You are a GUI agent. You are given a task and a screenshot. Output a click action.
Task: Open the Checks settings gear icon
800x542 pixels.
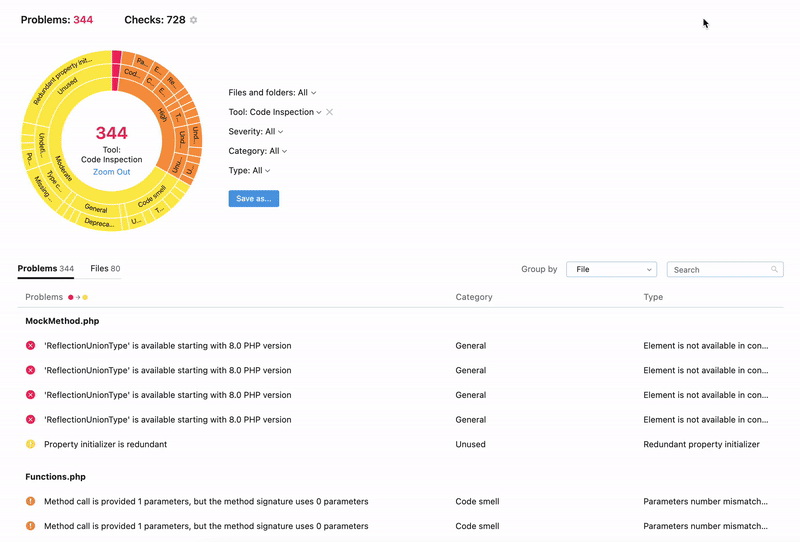(x=194, y=20)
